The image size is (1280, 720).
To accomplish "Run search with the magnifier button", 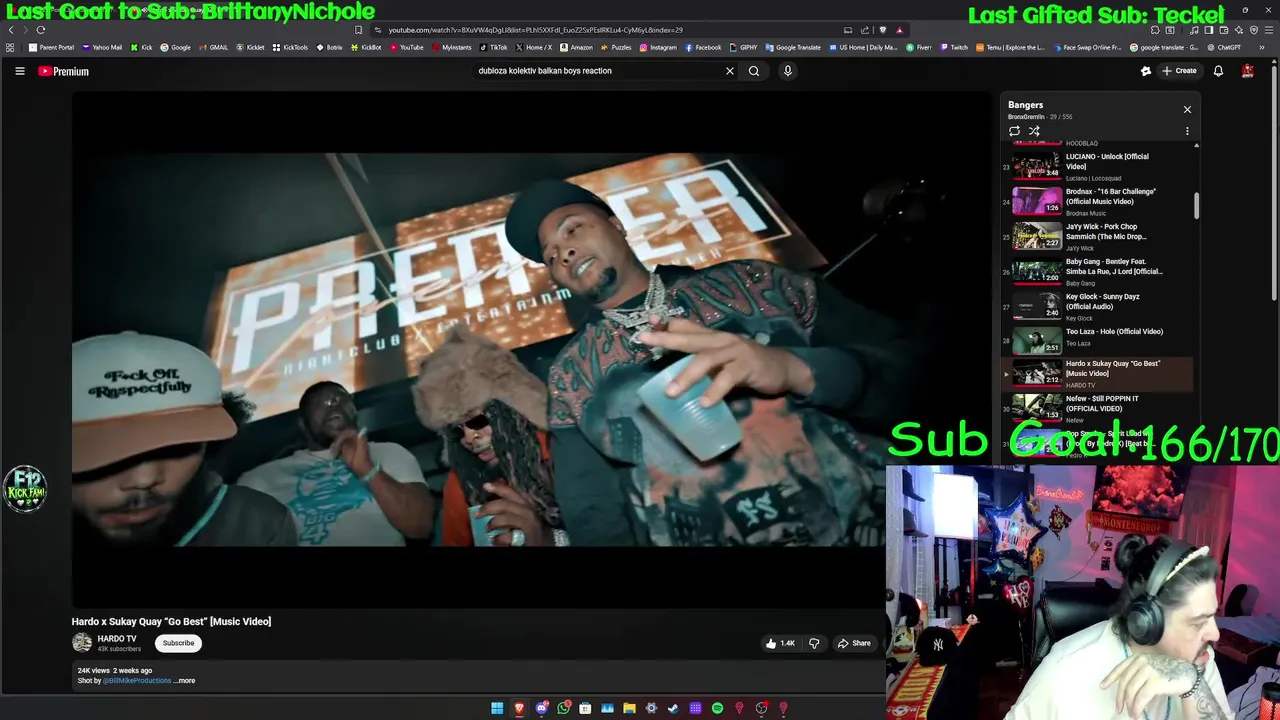I will [x=754, y=71].
